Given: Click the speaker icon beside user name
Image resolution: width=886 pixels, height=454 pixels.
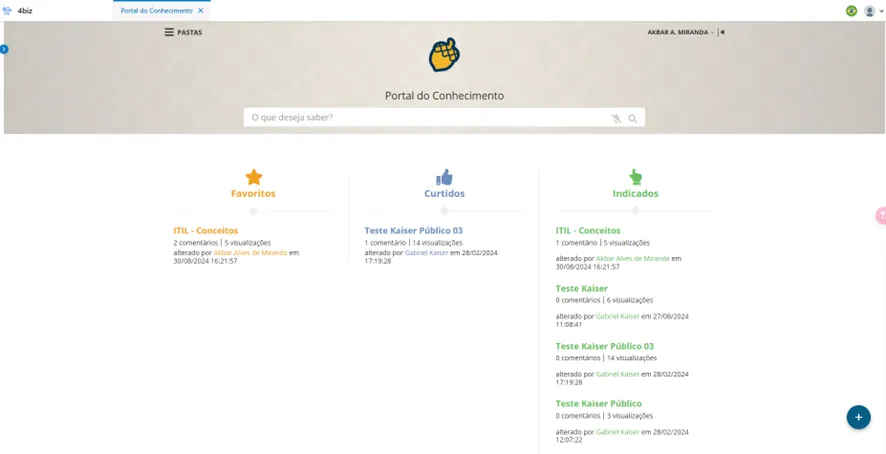Looking at the screenshot, I should tap(722, 32).
